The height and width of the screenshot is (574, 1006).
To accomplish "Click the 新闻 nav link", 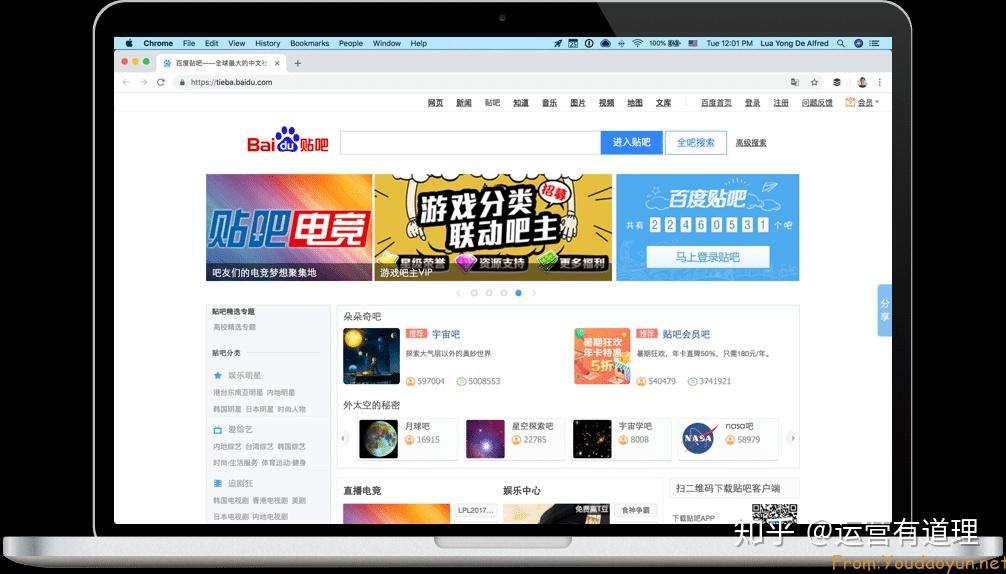I will pos(464,103).
